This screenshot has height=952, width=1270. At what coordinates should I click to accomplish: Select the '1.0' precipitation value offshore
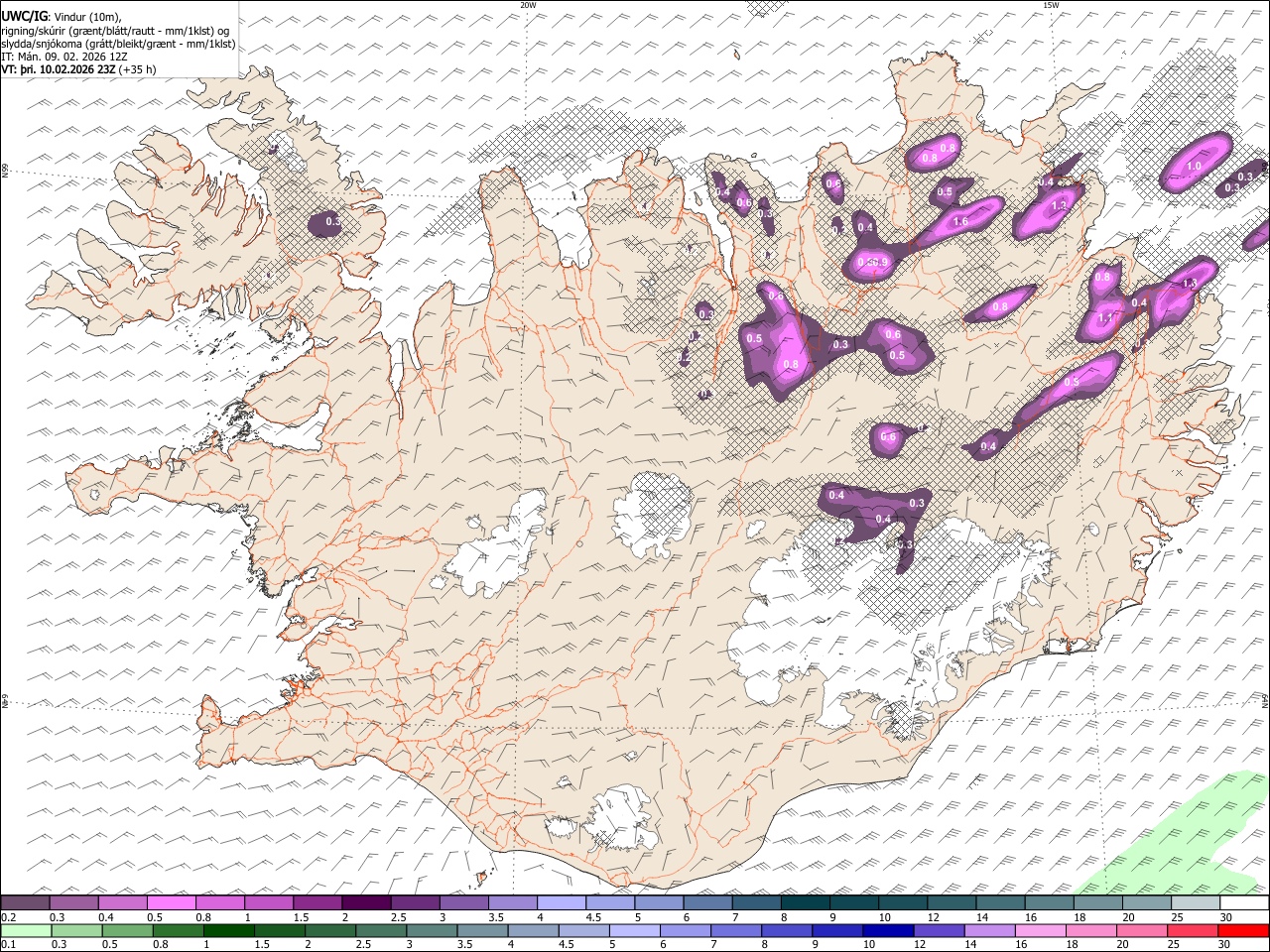(1195, 167)
